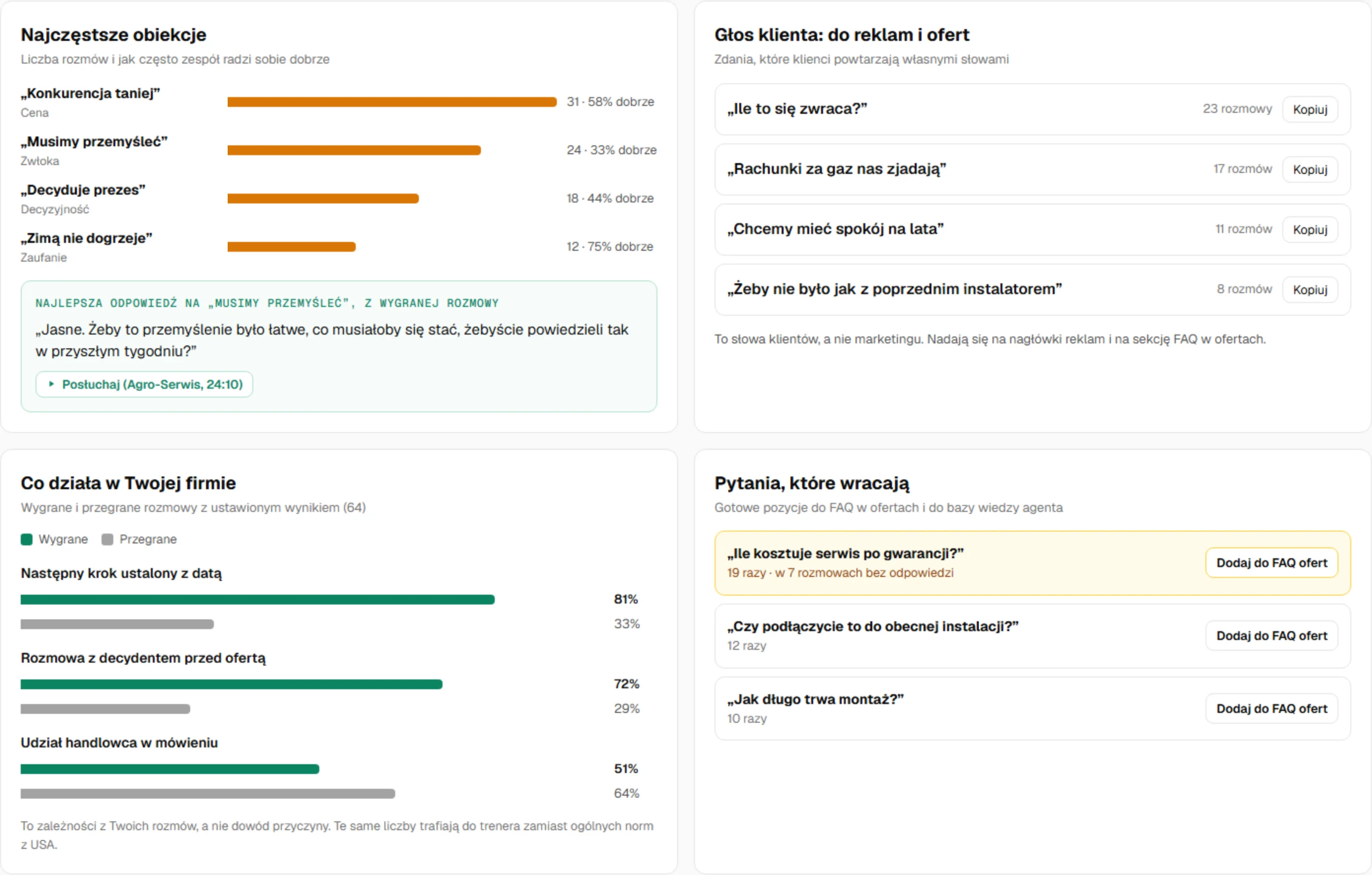The image size is (1372, 875).
Task: Click the „18 · 44% dobrze” value
Action: pos(610,199)
